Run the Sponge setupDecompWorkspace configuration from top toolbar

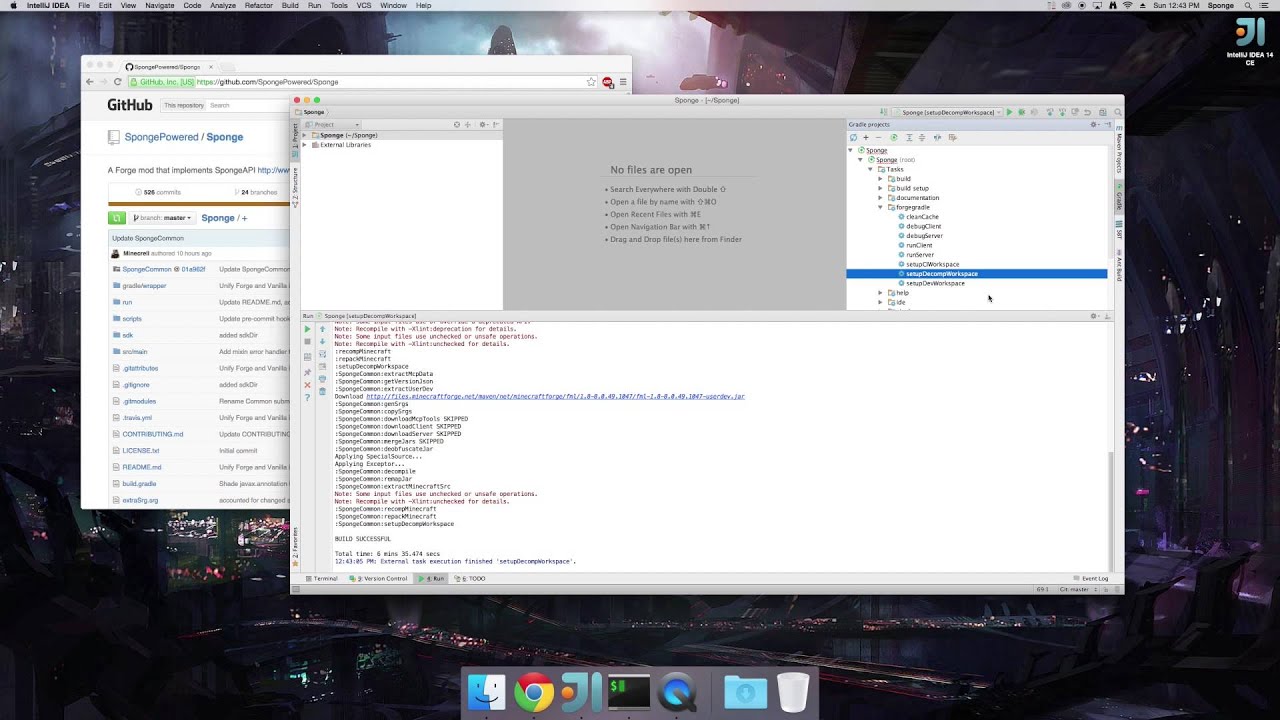1009,112
